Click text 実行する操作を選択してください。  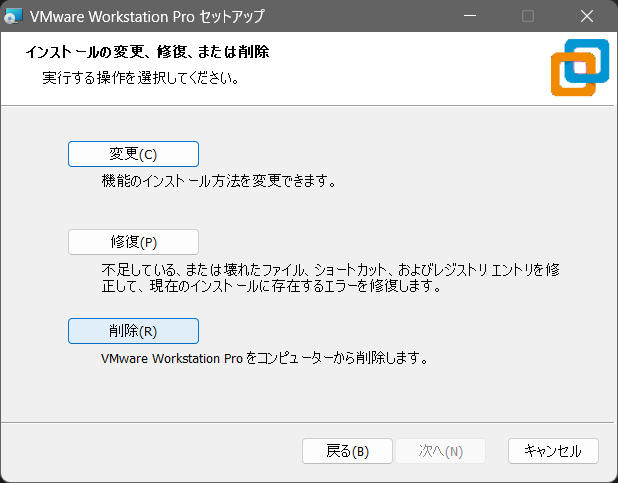pos(141,78)
